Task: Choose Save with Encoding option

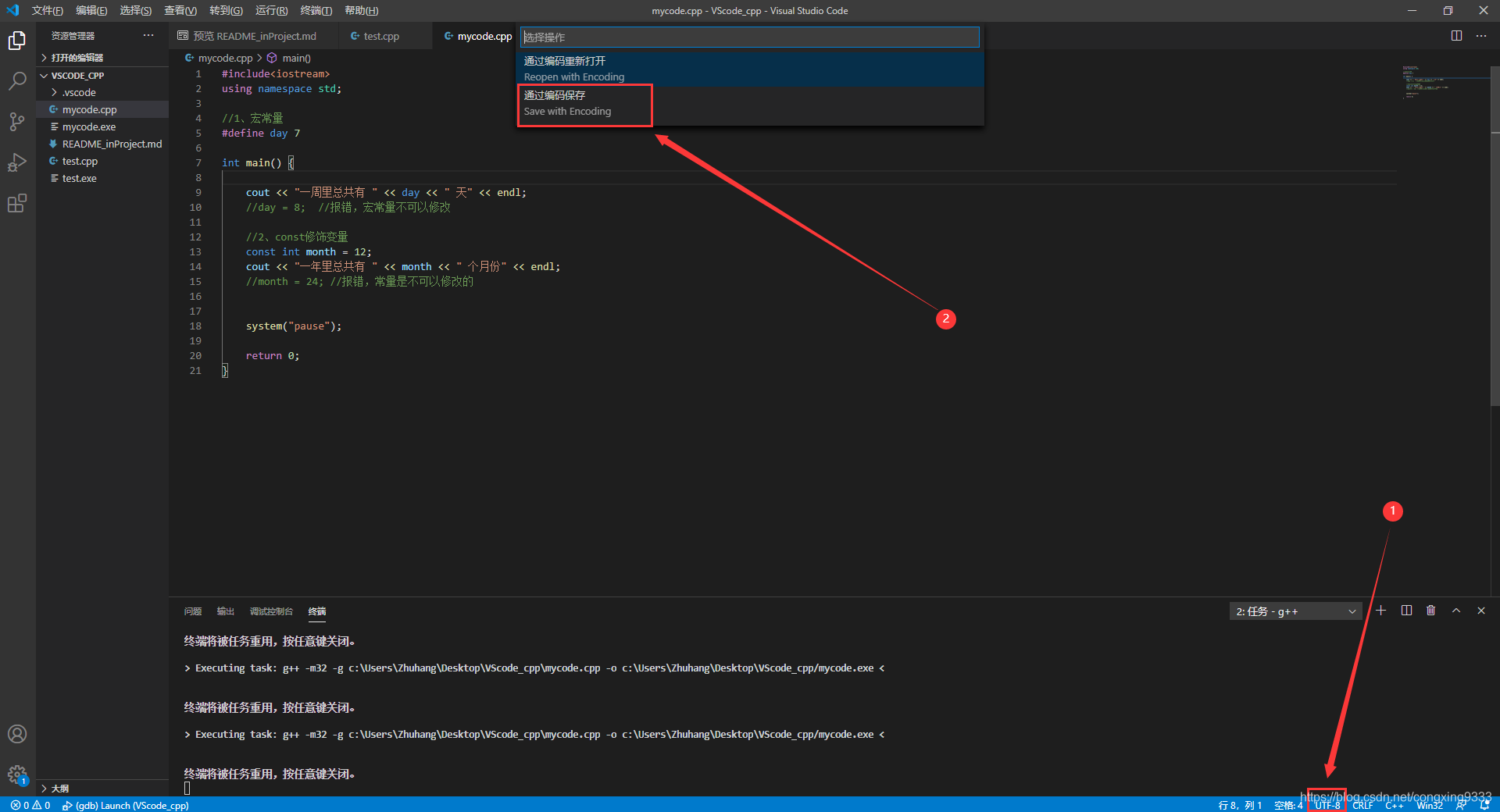Action: tap(750, 103)
